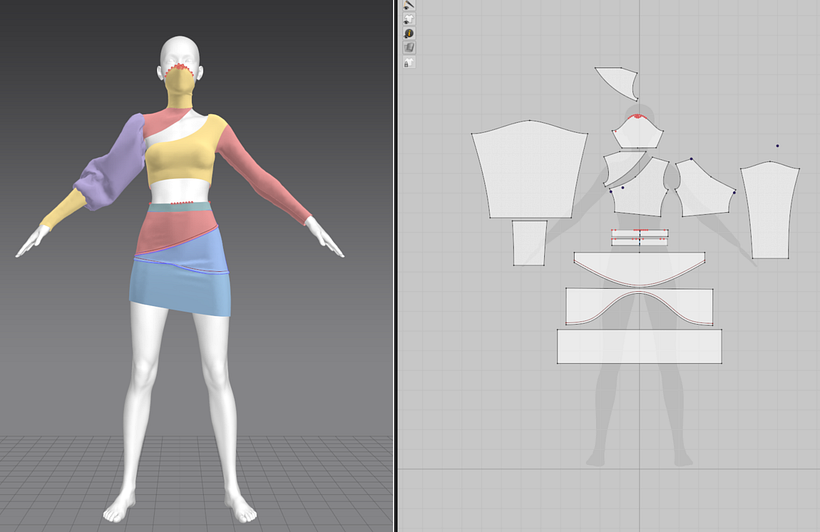Select the pattern surface texture icon
This screenshot has width=820, height=532.
coord(408,47)
